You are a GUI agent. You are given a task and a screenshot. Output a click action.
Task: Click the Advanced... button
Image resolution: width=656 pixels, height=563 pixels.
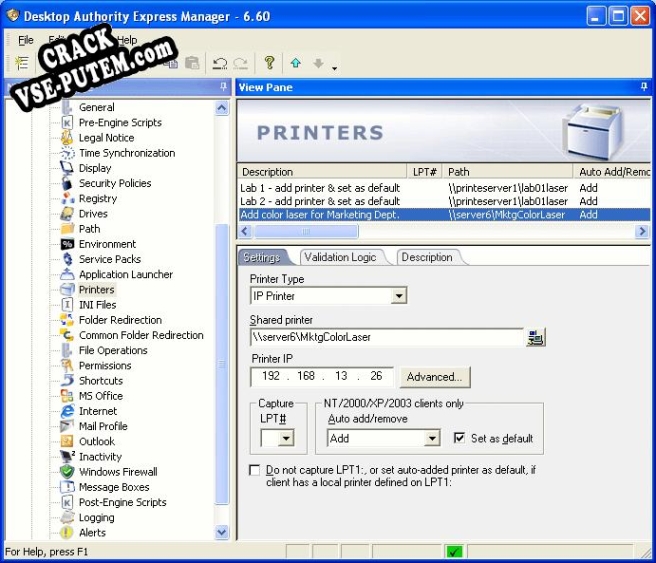(x=435, y=377)
